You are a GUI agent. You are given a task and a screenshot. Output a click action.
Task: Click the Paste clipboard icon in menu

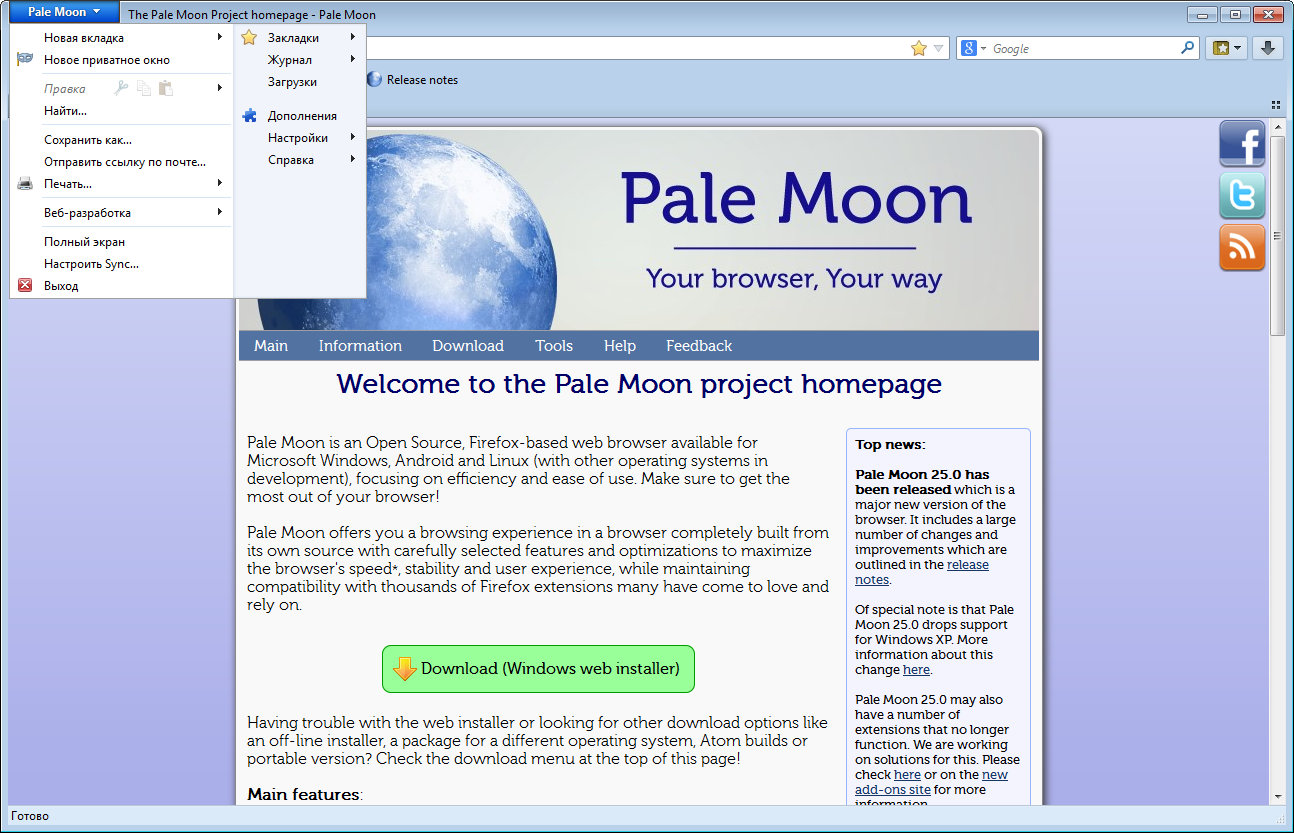(166, 88)
